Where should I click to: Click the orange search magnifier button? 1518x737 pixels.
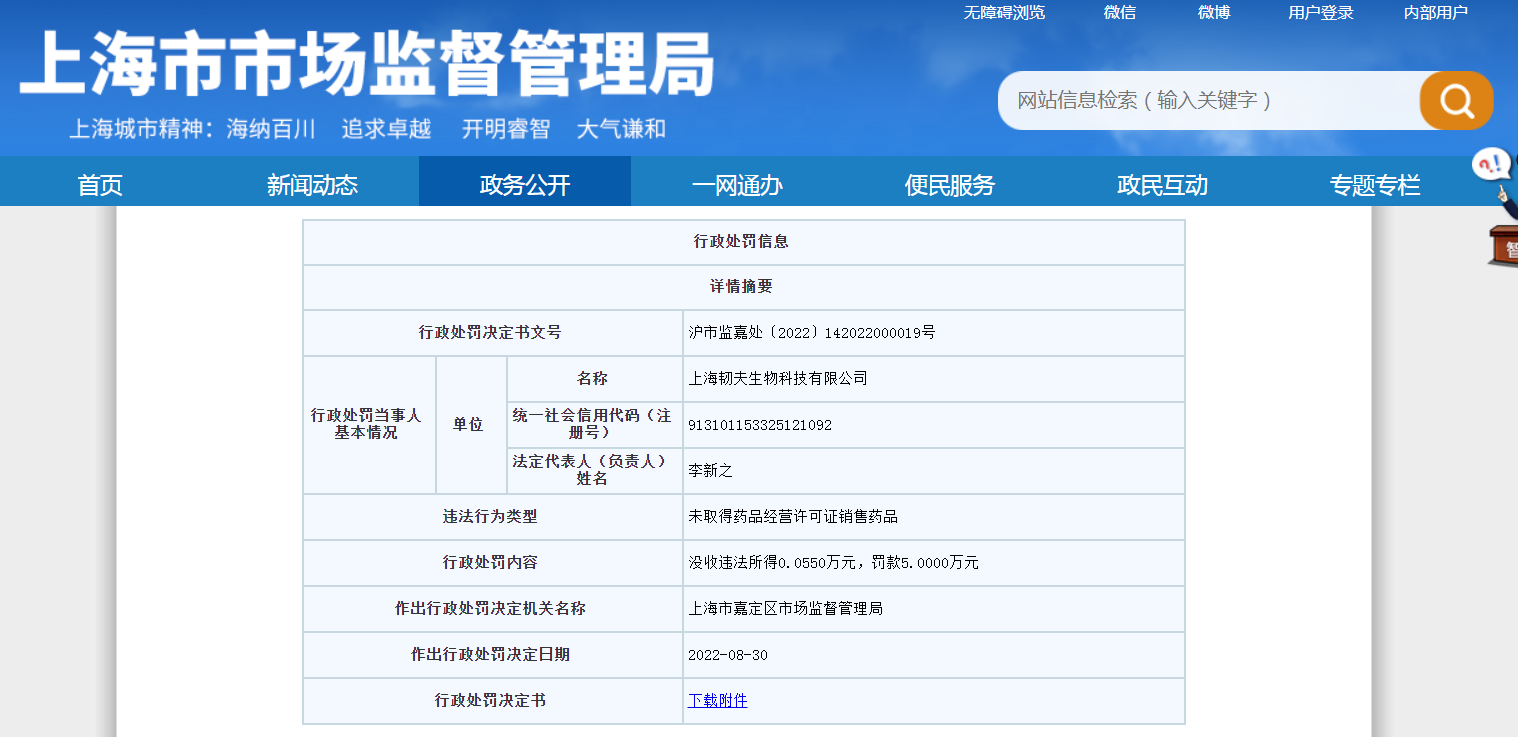tap(1456, 101)
